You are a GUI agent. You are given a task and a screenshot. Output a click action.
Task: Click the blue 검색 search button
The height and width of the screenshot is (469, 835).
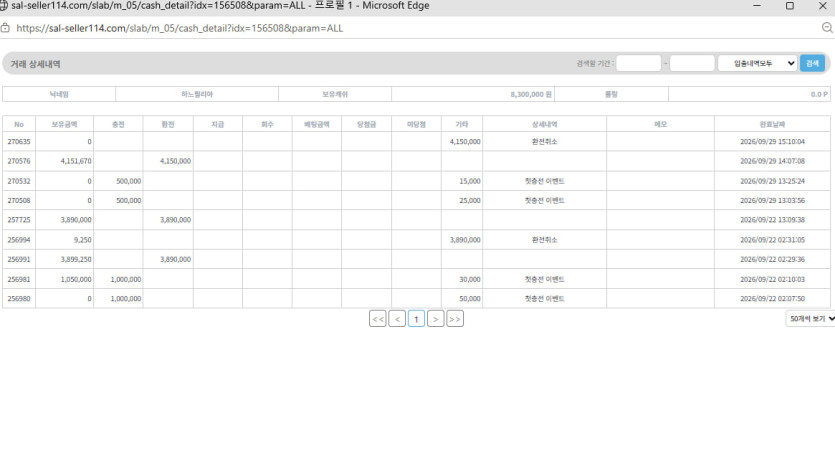point(812,63)
